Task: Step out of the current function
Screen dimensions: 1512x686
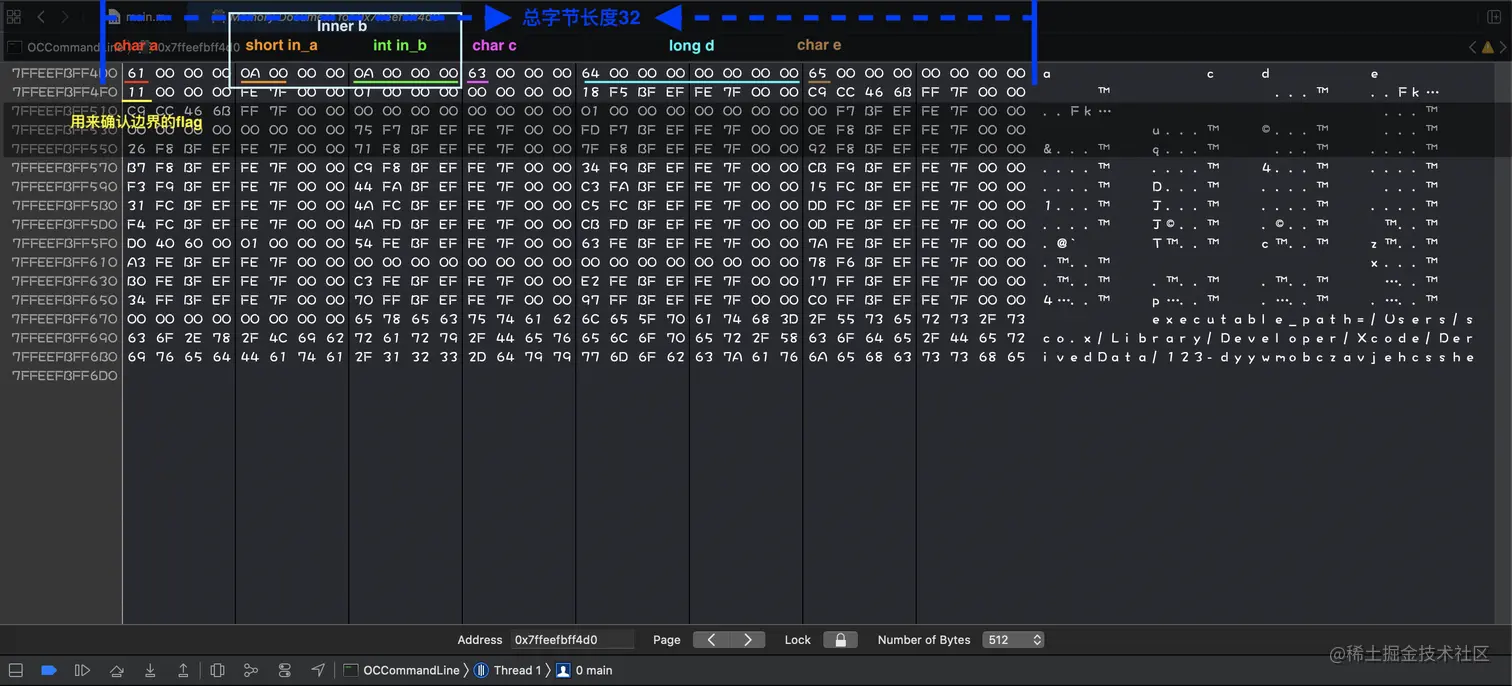Action: coord(183,670)
